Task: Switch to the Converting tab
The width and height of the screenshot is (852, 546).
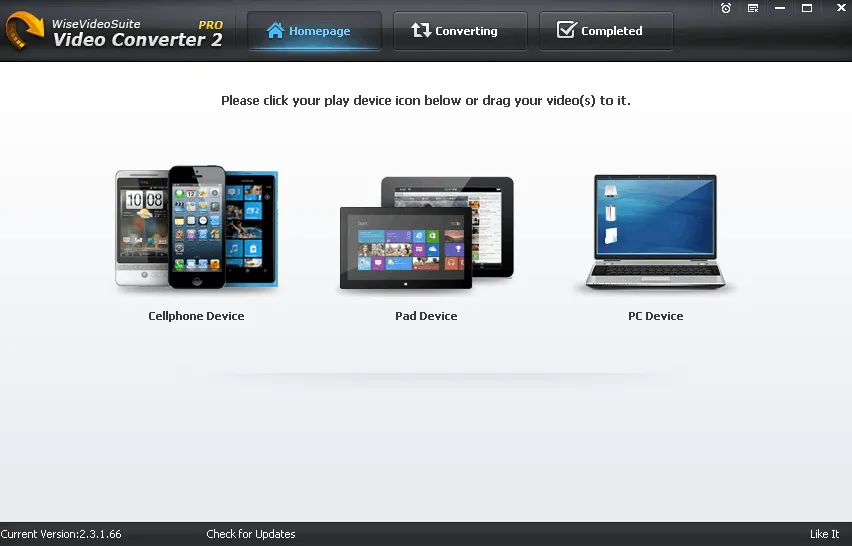Action: [x=460, y=31]
